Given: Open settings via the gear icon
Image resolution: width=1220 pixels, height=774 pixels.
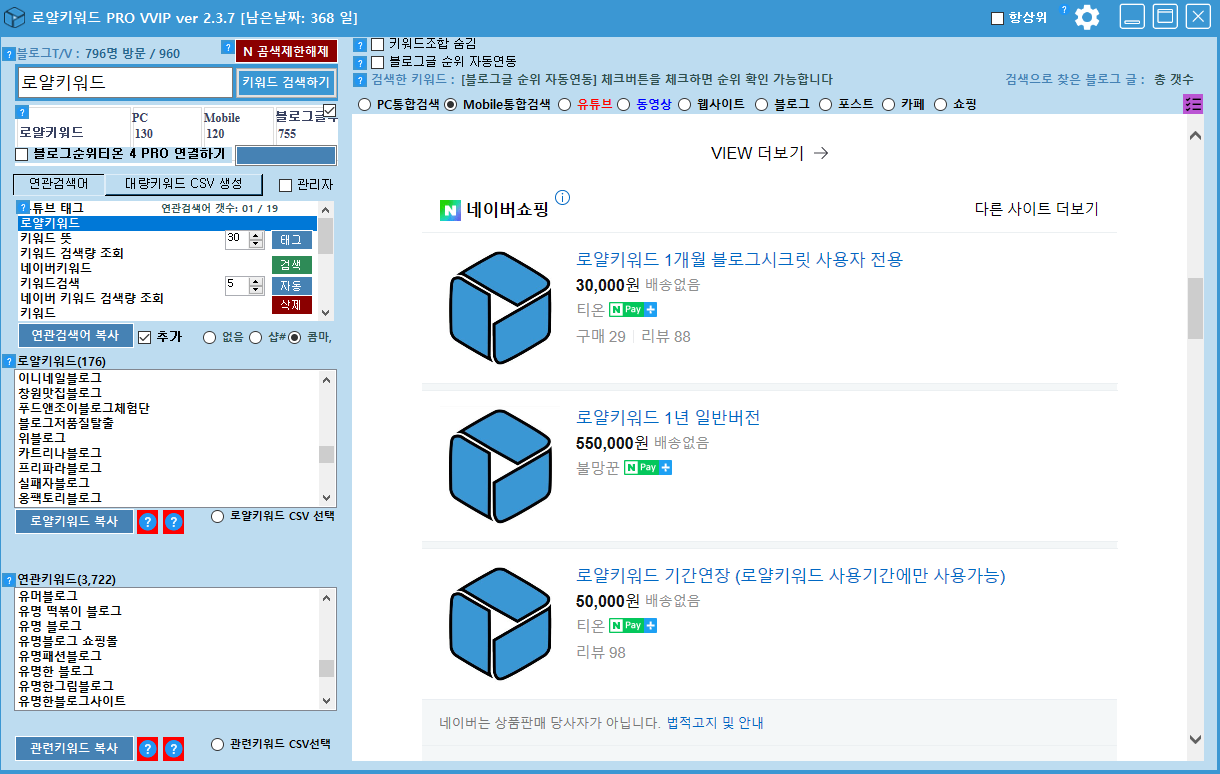Looking at the screenshot, I should [x=1086, y=17].
